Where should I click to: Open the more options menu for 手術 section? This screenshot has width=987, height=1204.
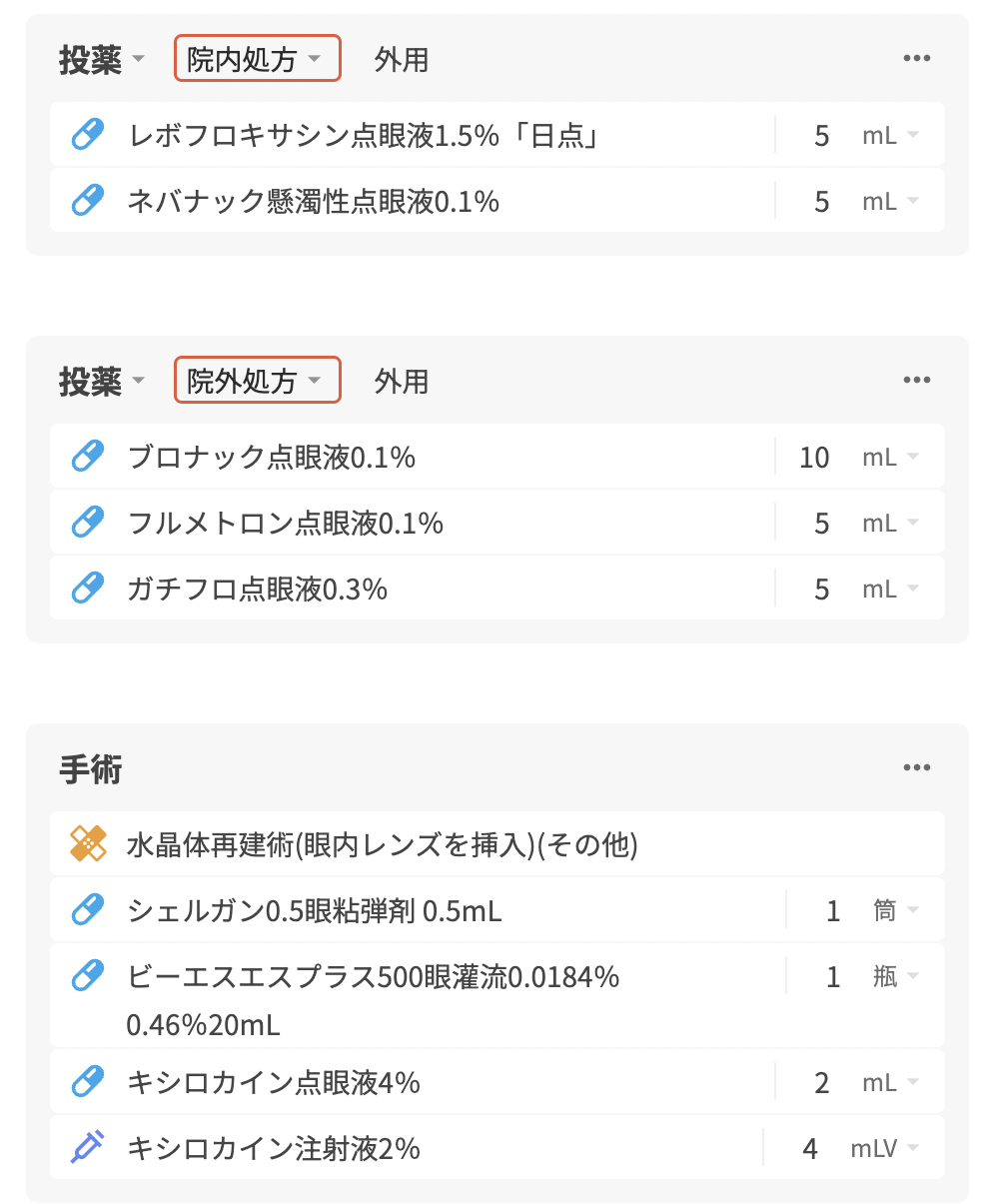point(916,767)
